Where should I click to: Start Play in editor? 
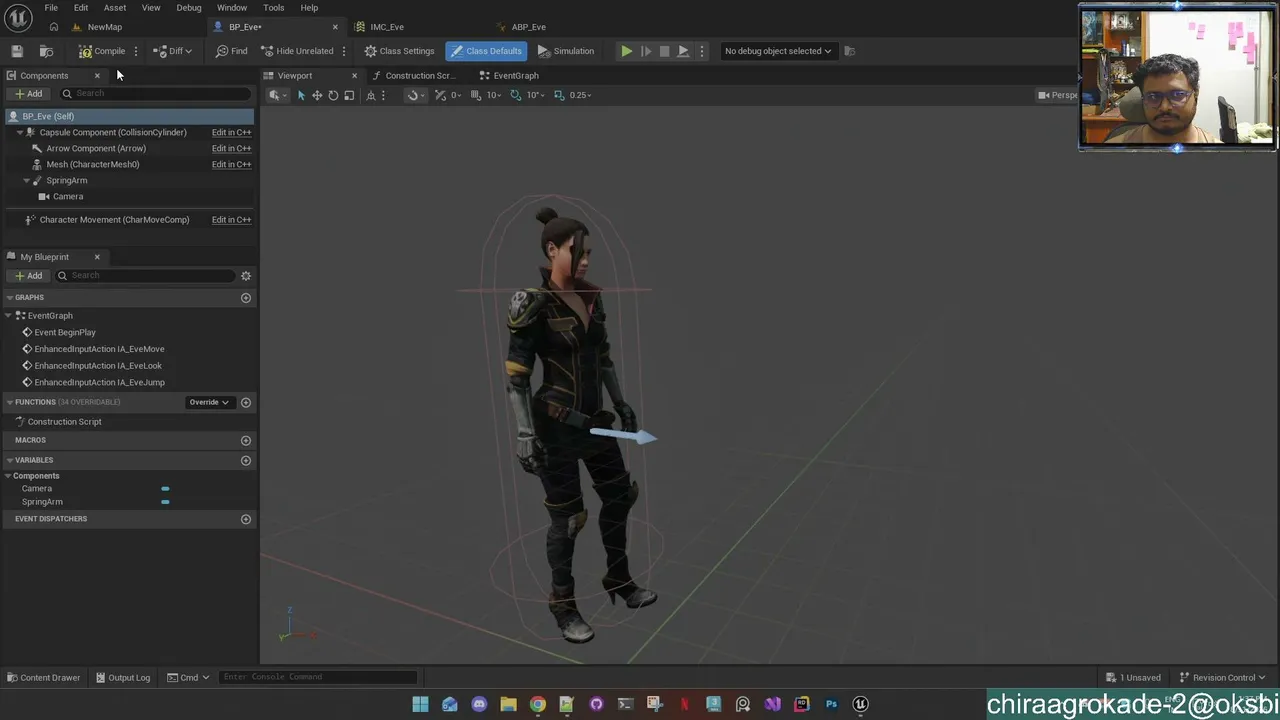tap(626, 51)
